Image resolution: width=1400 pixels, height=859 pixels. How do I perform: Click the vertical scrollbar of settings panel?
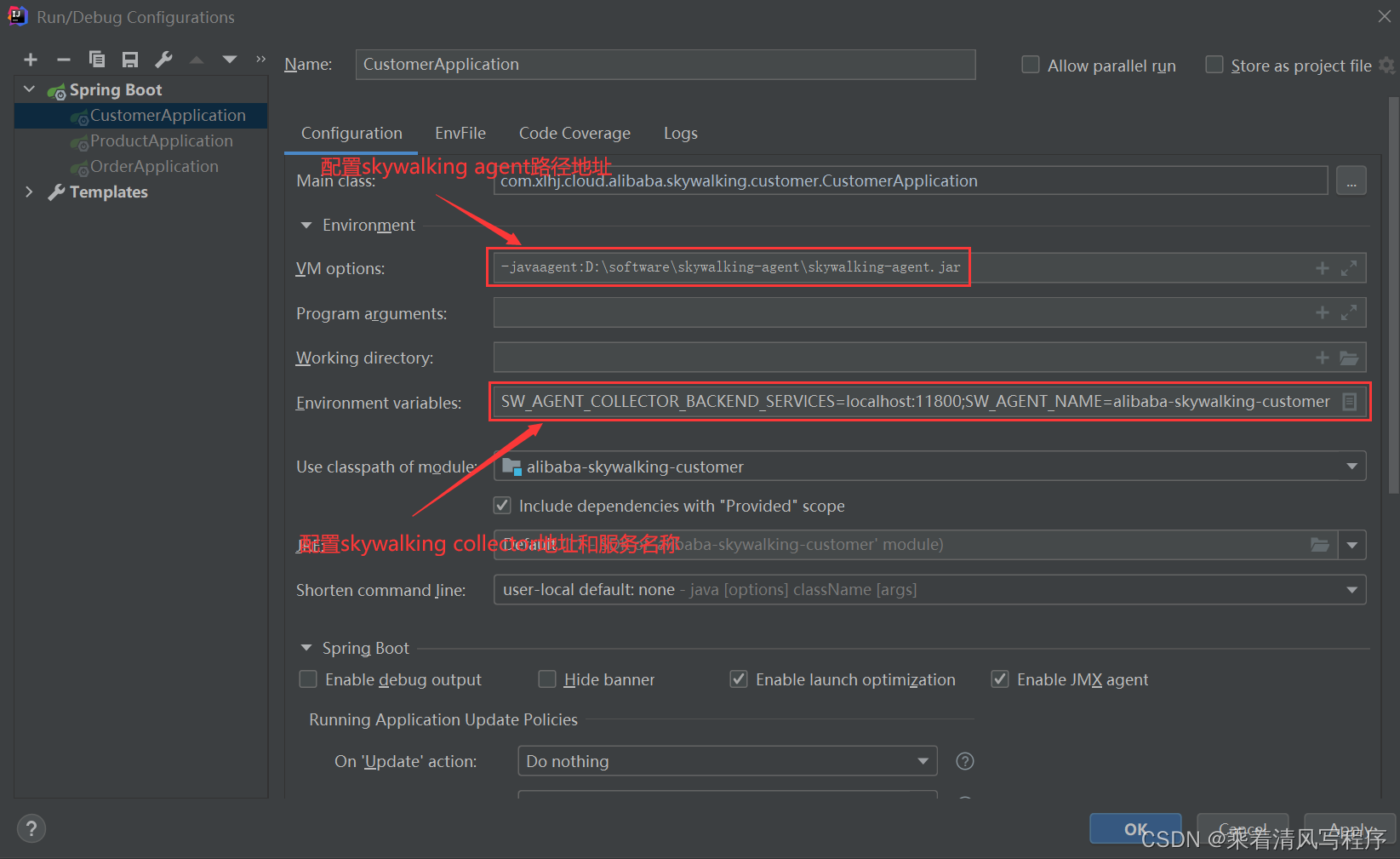pos(1393,294)
